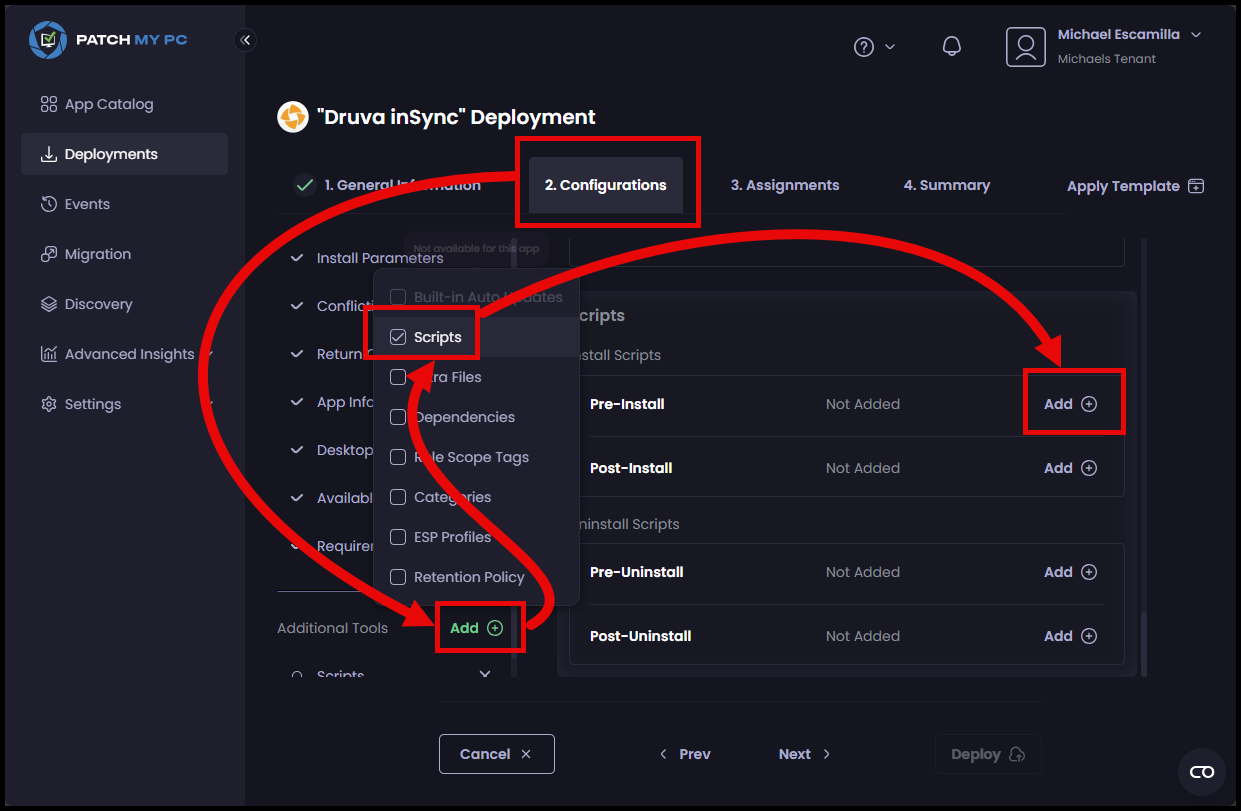The image size is (1241, 811).
Task: Click the Migration icon in sidebar
Action: tap(48, 254)
